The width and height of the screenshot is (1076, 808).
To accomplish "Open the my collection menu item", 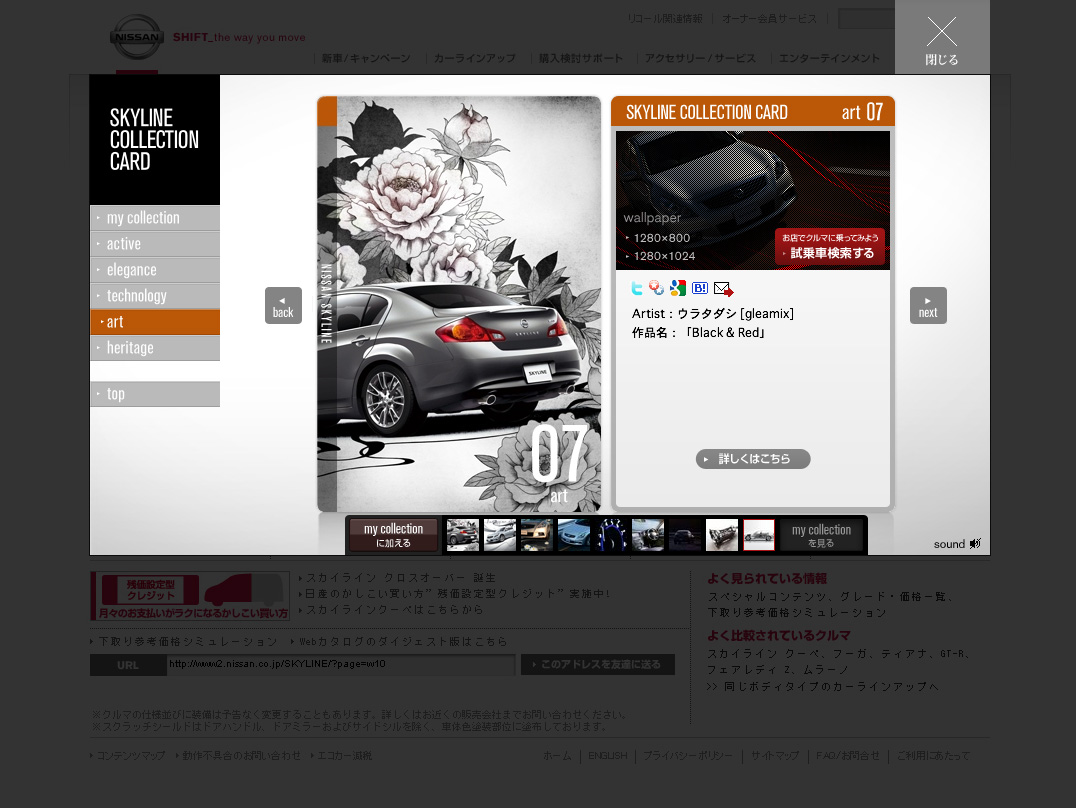I will pos(155,218).
